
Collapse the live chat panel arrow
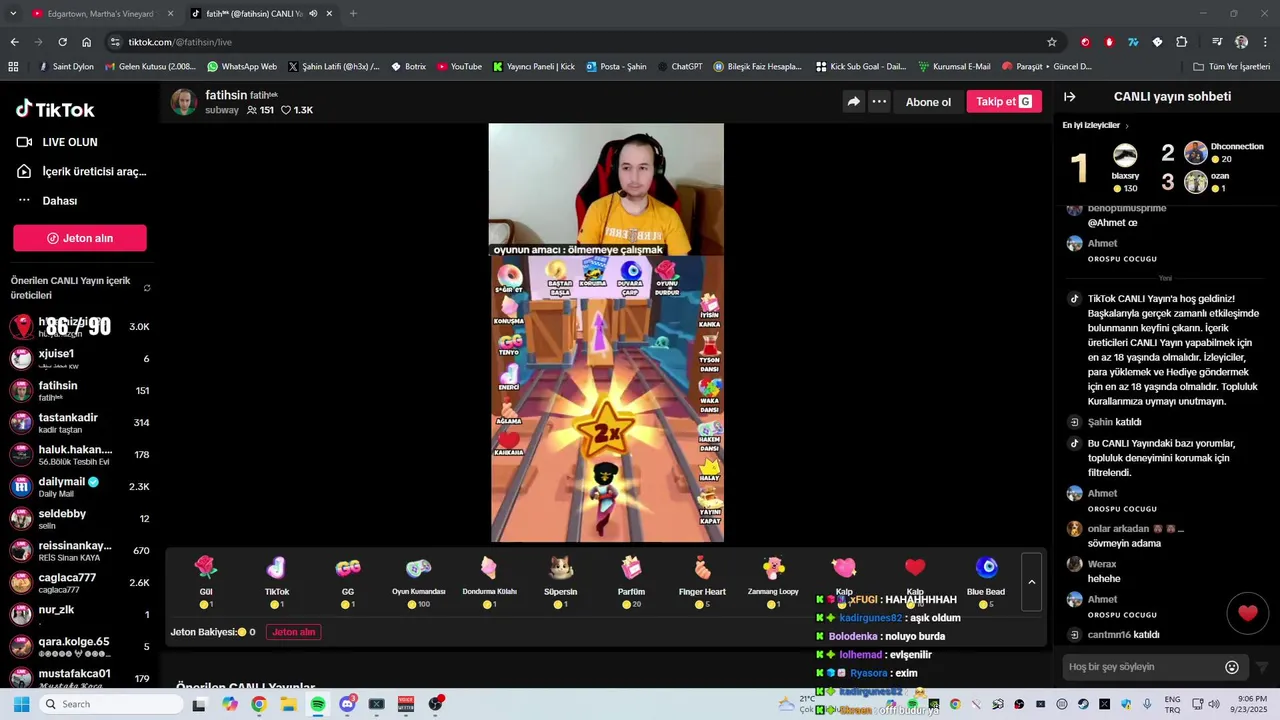pyautogui.click(x=1069, y=97)
